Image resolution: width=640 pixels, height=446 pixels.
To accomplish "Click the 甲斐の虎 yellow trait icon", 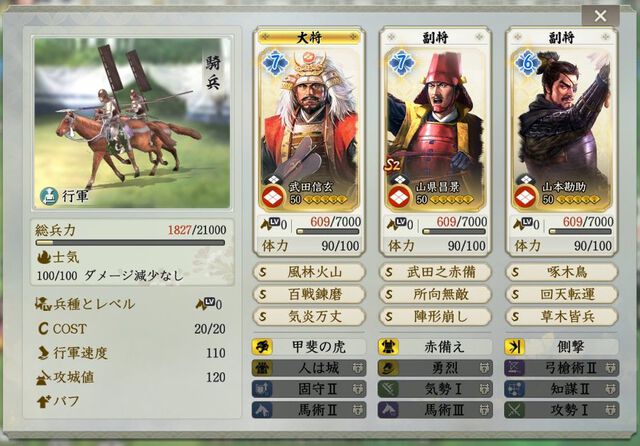I will [x=262, y=347].
